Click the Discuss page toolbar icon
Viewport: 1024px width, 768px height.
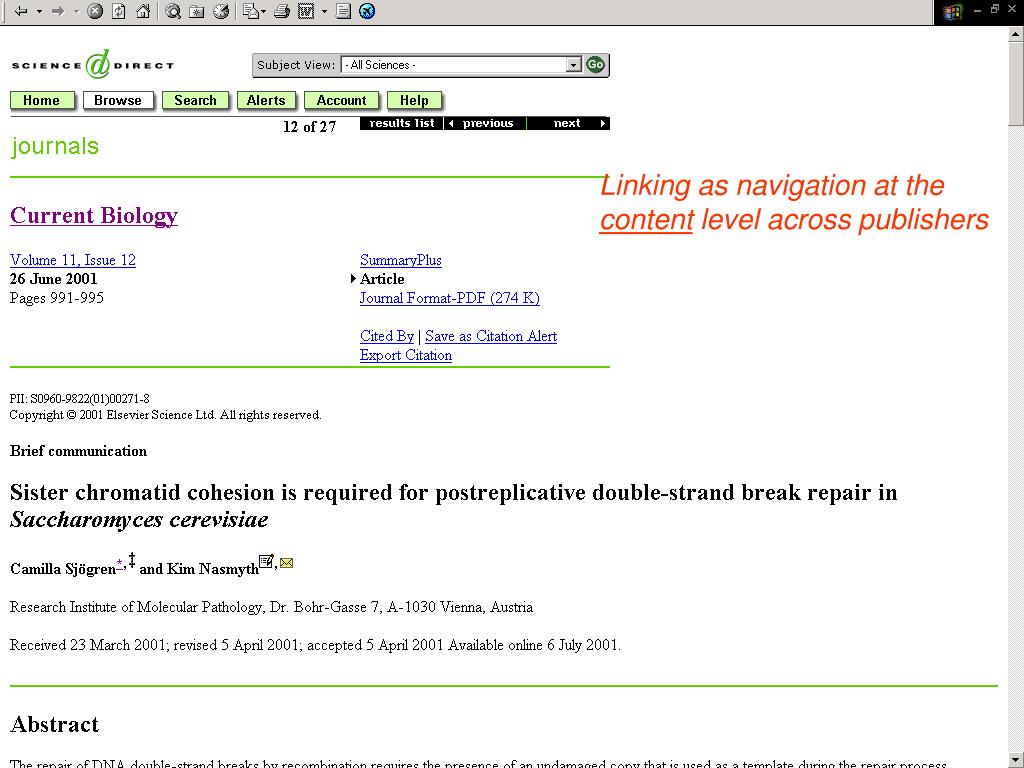coord(343,10)
